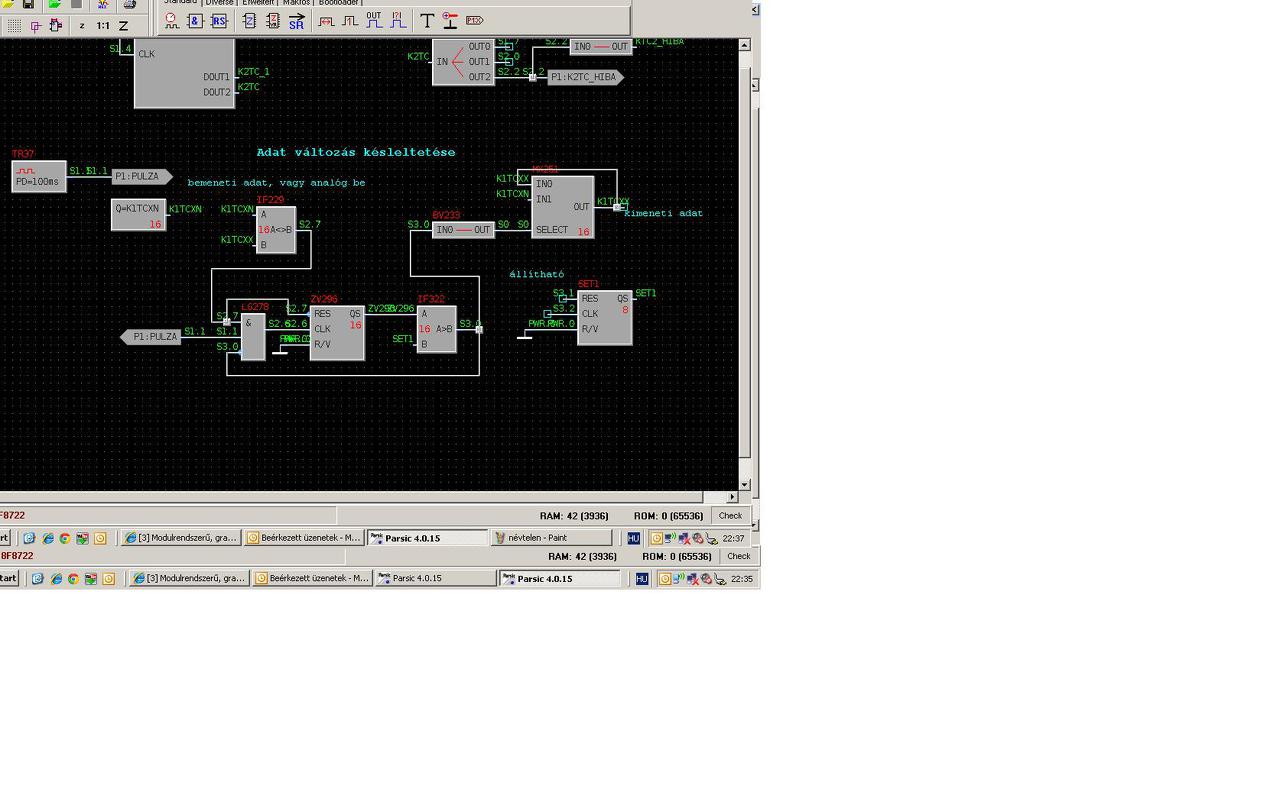This screenshot has height=808, width=1280.
Task: Click the 1:1 zoom reset button
Action: point(103,26)
